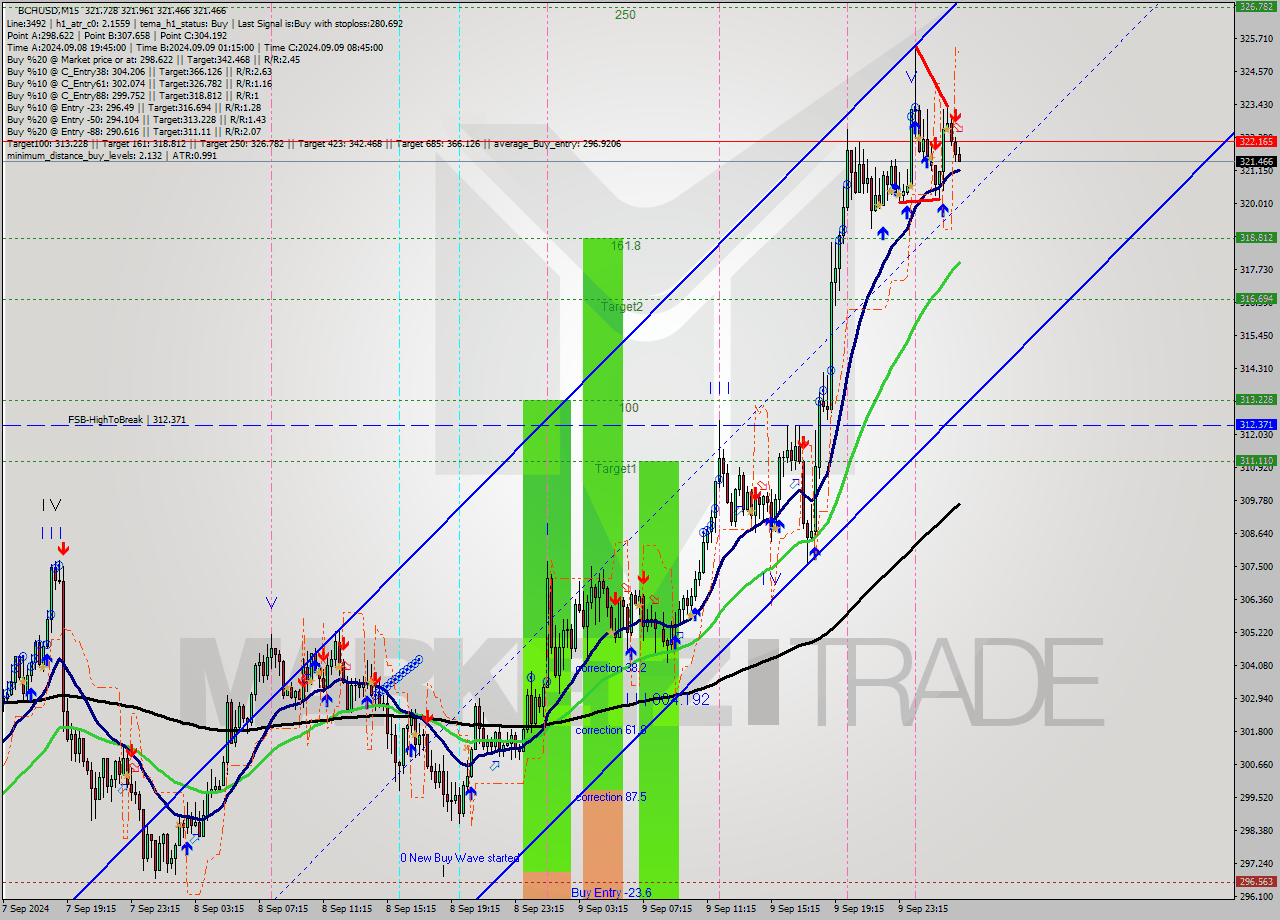The image size is (1280, 920).
Task: Click the 317.730 price axis value
Action: (1256, 270)
